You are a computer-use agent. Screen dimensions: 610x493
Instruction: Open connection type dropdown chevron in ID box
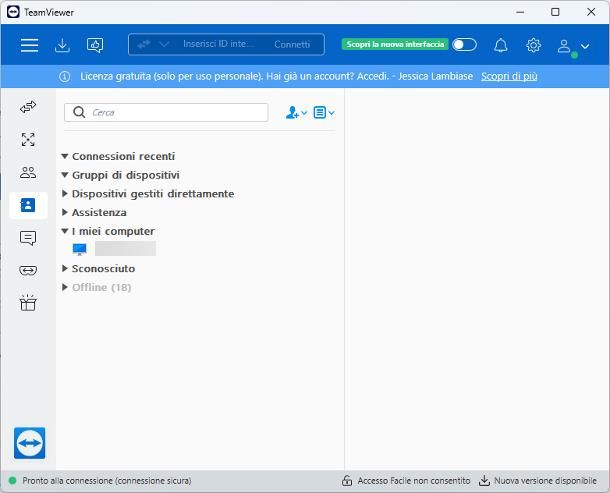click(164, 44)
